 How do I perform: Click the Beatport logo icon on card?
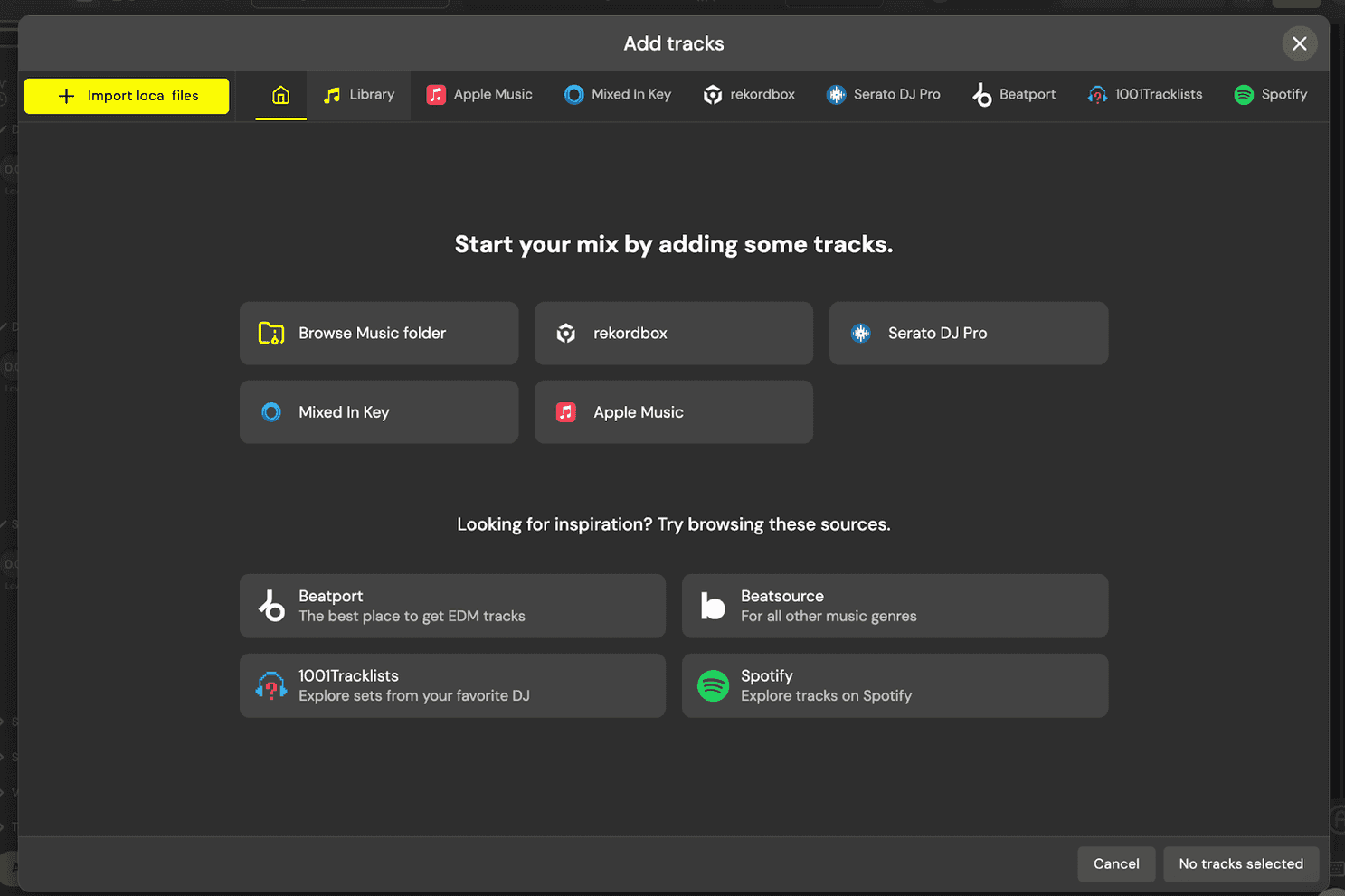coord(271,607)
